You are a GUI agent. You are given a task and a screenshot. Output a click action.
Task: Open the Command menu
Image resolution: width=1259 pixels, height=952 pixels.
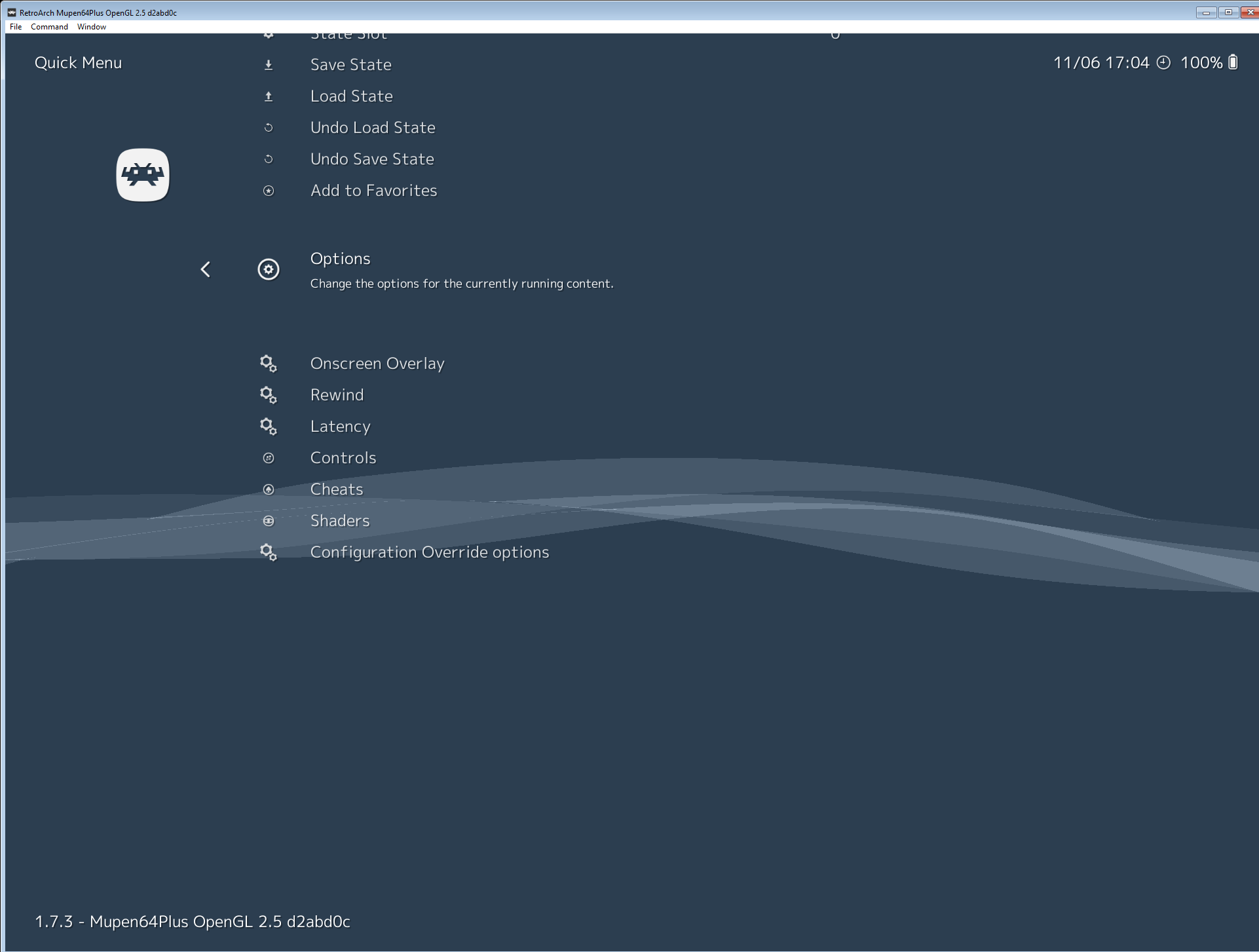[x=49, y=27]
